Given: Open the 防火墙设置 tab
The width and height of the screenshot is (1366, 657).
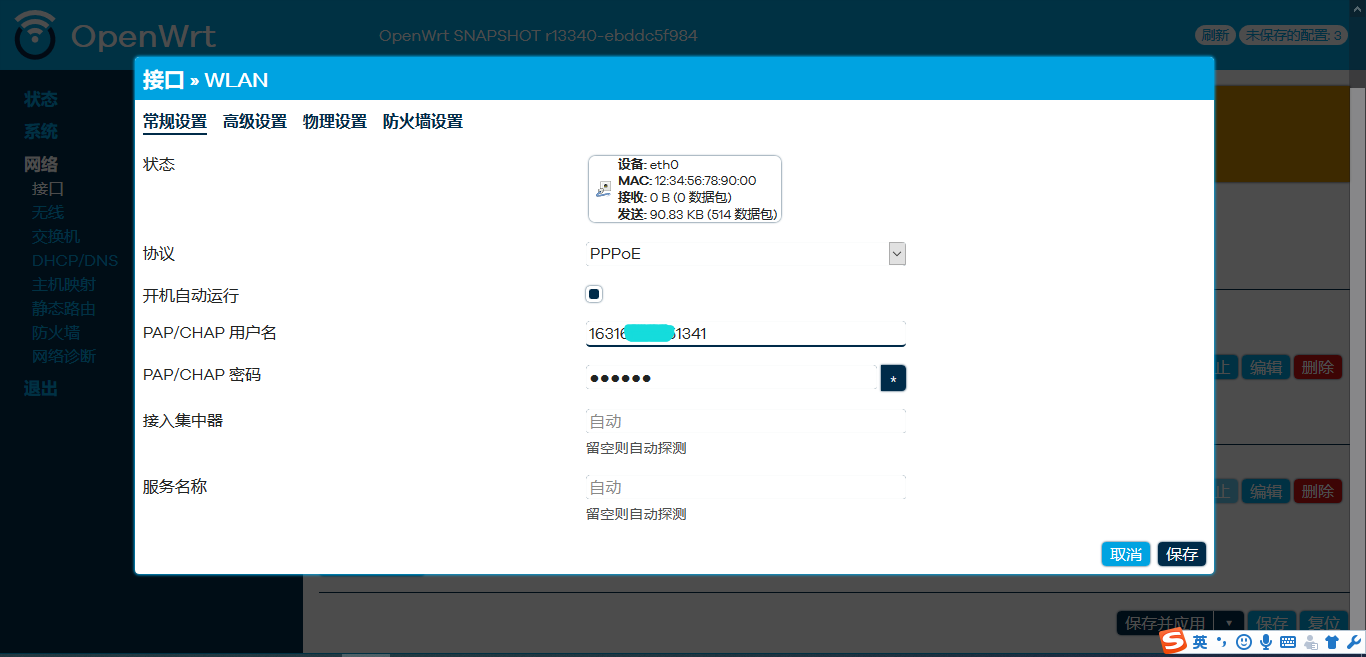Looking at the screenshot, I should tap(422, 122).
